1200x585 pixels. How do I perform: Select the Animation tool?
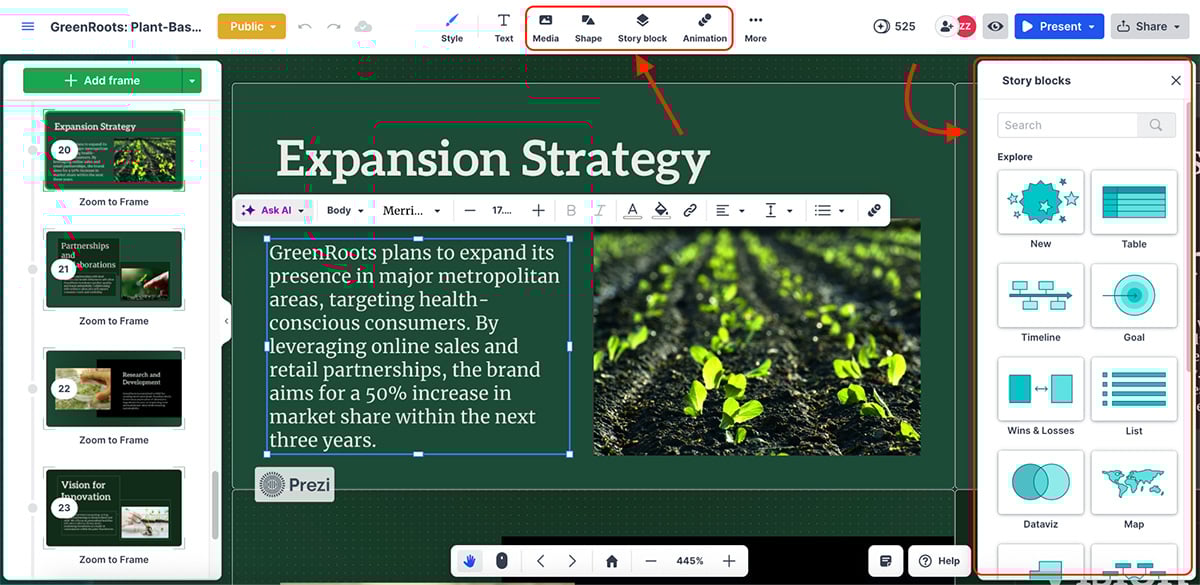[x=704, y=26]
